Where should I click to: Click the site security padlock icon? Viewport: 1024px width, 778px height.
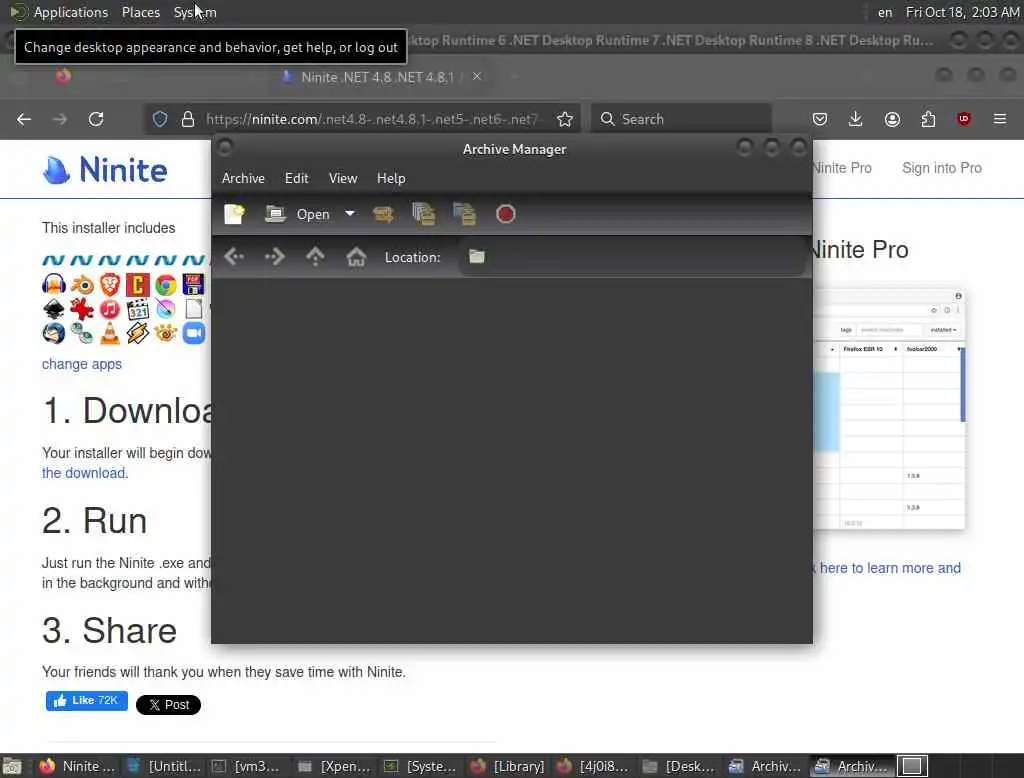[188, 119]
